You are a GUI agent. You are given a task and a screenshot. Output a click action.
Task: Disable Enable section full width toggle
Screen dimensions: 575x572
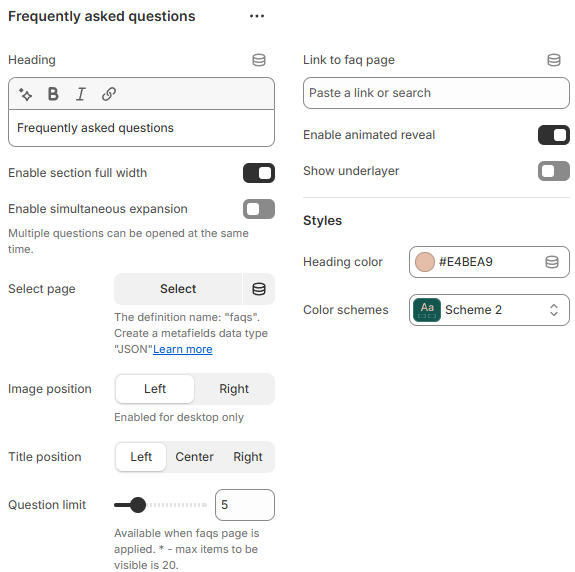tap(259, 173)
